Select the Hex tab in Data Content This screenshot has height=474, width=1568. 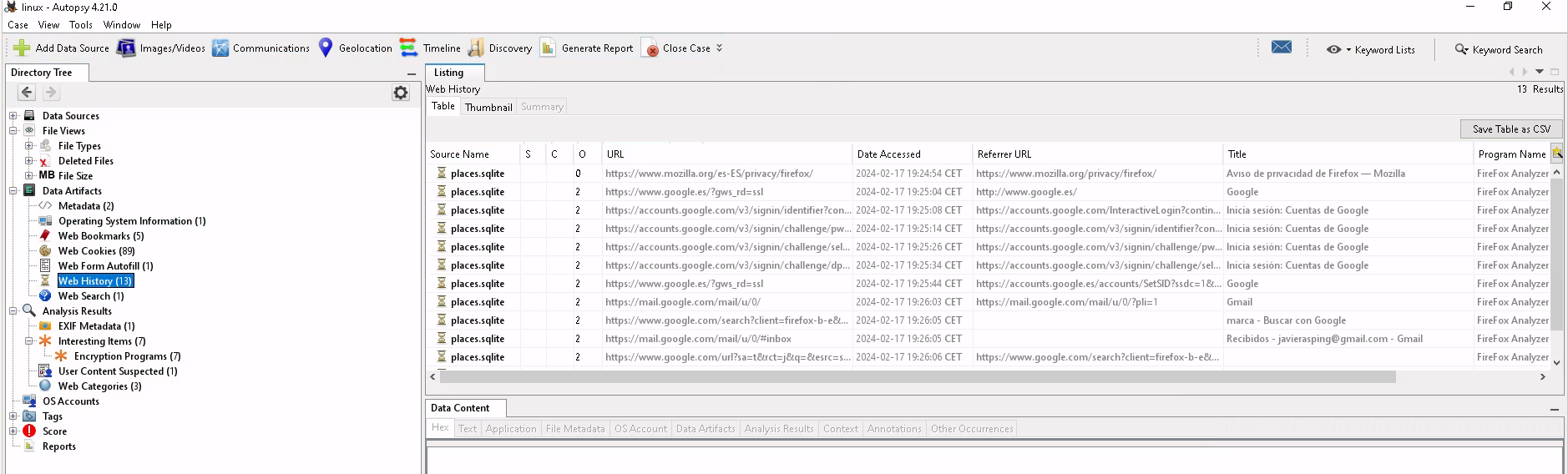pyautogui.click(x=440, y=427)
